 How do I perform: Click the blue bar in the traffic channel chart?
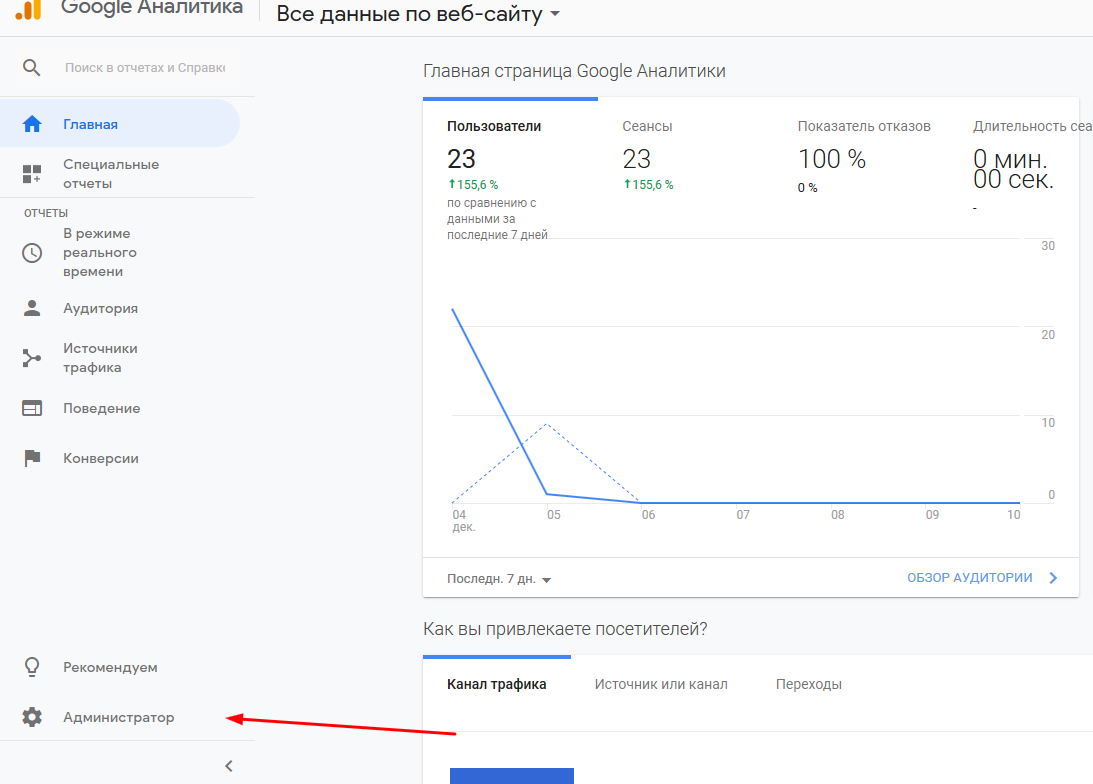coord(512,776)
